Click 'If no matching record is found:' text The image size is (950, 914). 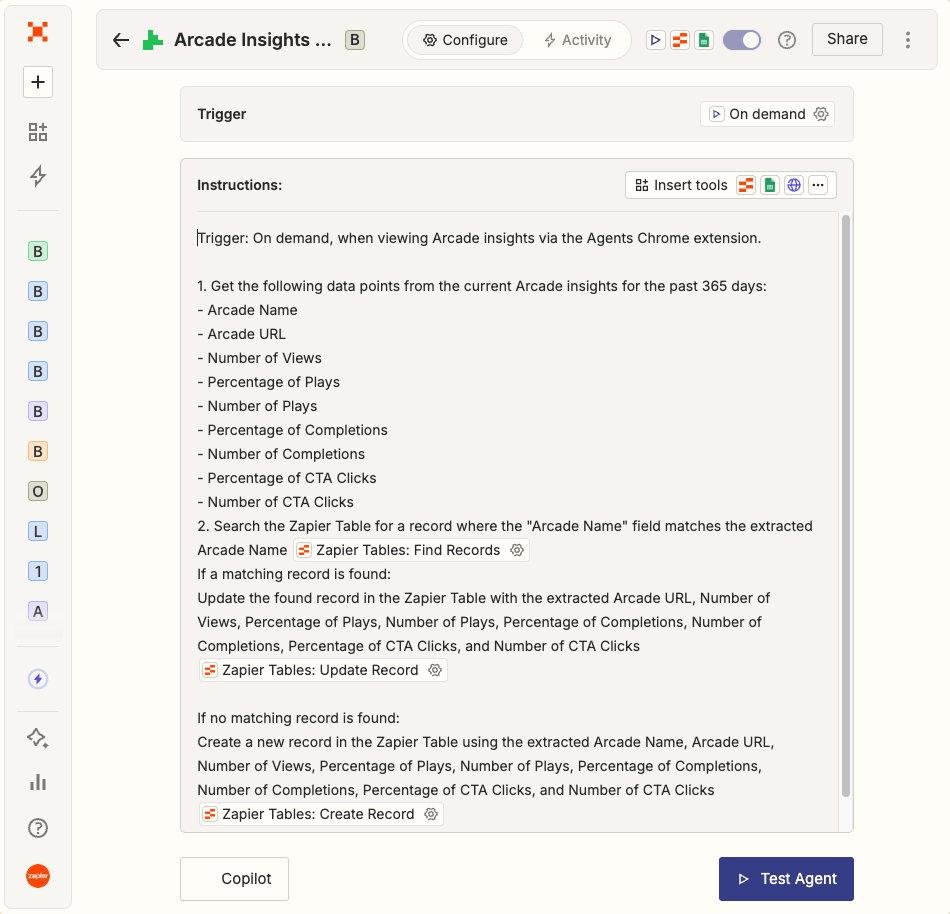pyautogui.click(x=299, y=718)
